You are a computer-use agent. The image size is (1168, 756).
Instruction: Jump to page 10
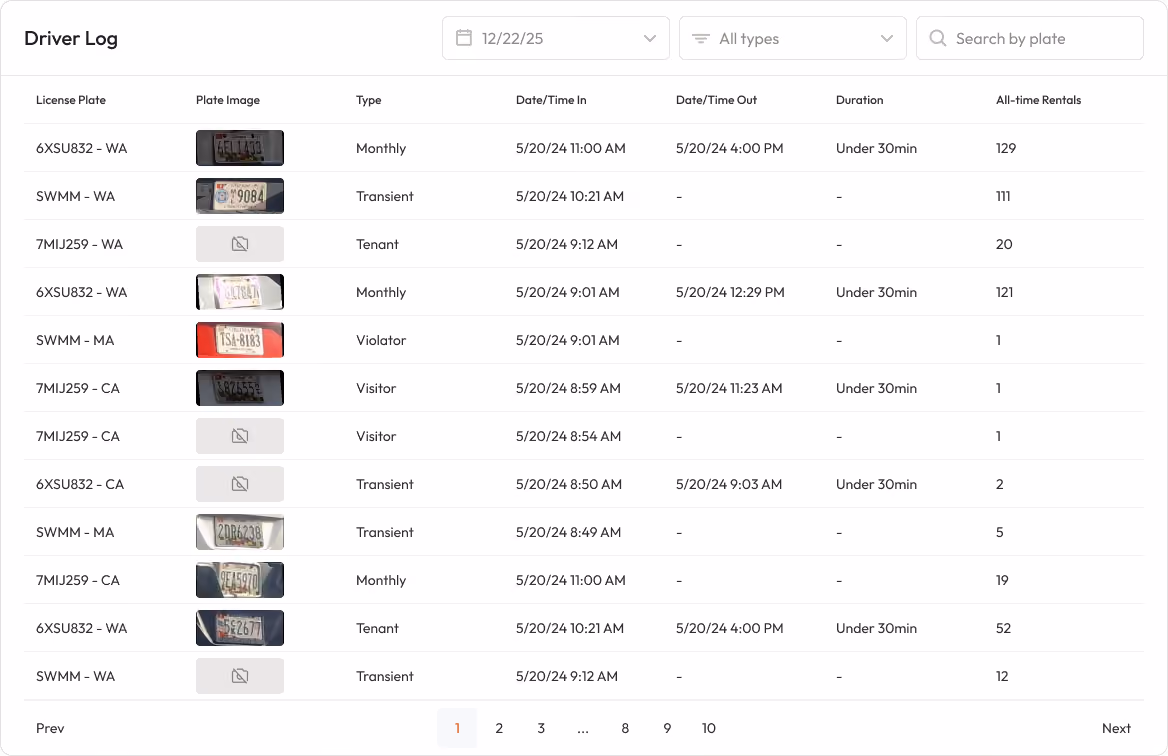coord(708,728)
